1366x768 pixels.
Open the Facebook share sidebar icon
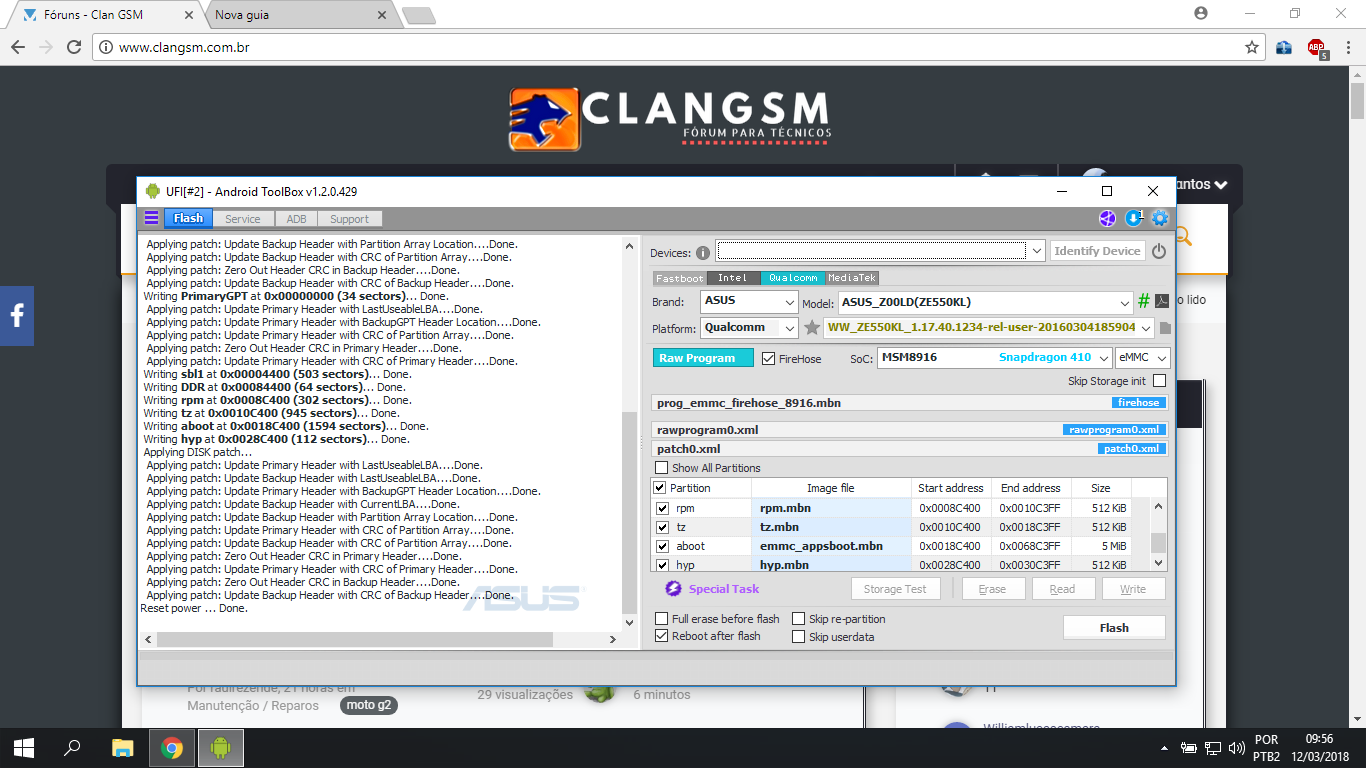(x=17, y=316)
